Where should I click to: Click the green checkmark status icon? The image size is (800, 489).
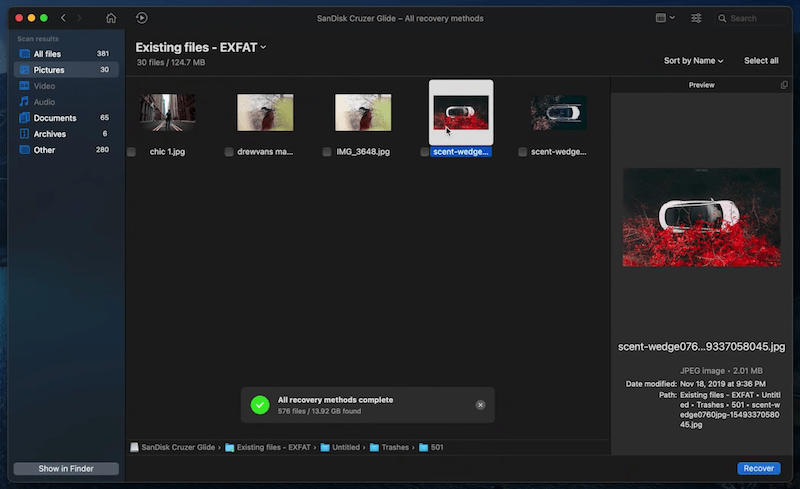(260, 405)
